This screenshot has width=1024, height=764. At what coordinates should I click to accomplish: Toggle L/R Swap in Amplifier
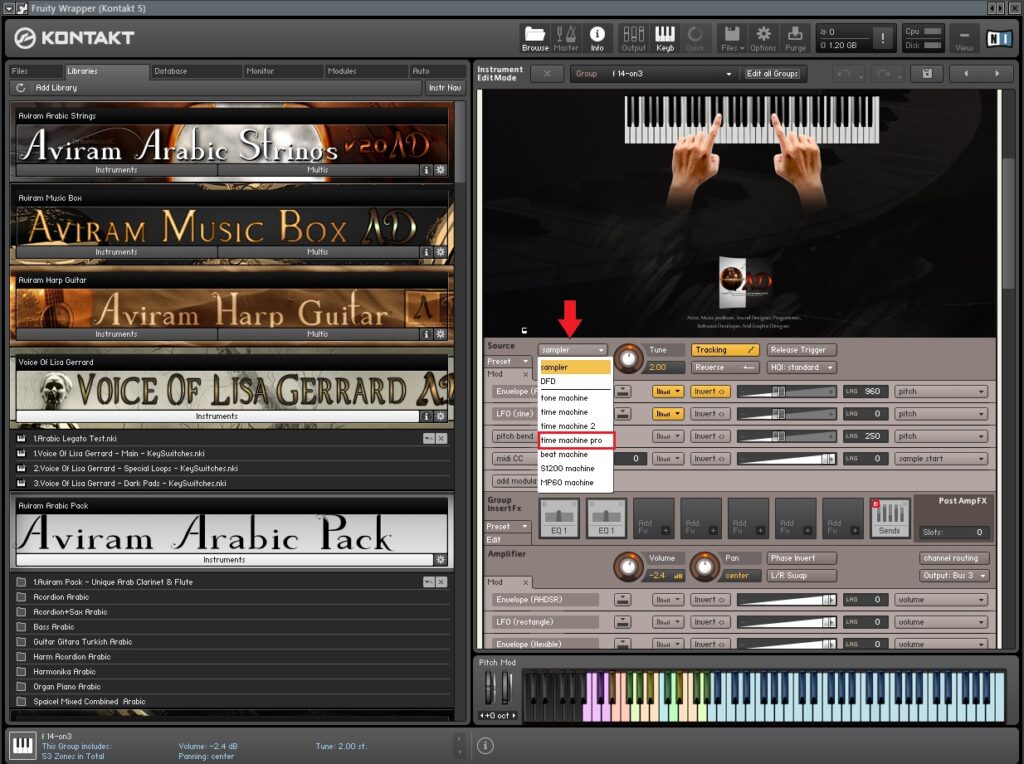coord(801,576)
